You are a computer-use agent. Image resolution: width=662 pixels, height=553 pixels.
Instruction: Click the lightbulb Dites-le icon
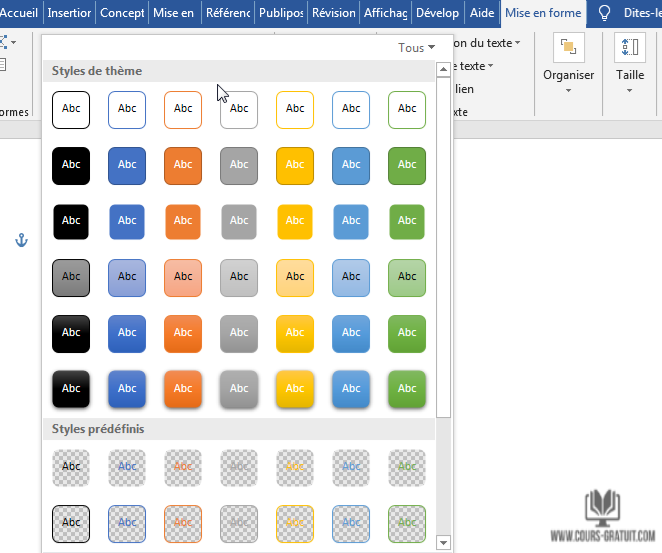click(x=604, y=13)
